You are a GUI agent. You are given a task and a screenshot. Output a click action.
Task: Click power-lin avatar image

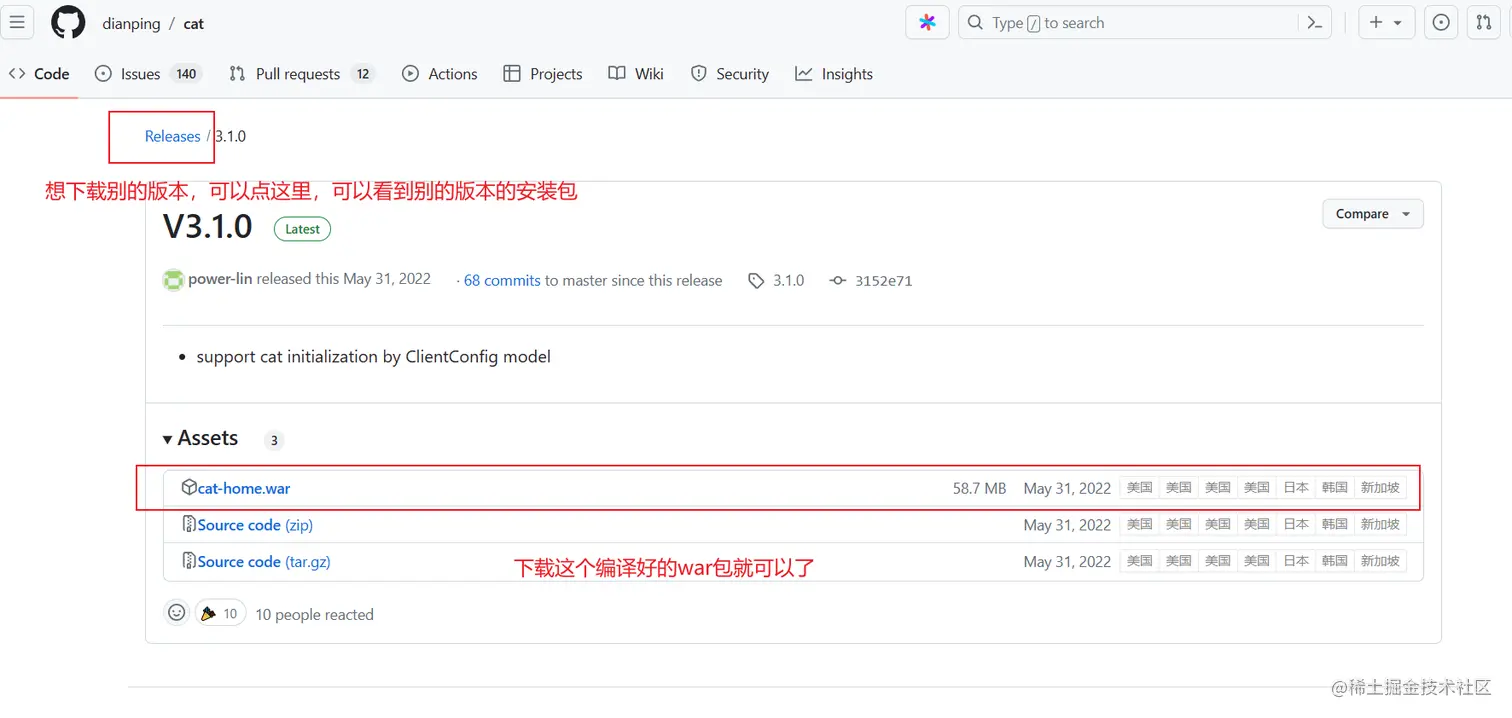click(174, 280)
